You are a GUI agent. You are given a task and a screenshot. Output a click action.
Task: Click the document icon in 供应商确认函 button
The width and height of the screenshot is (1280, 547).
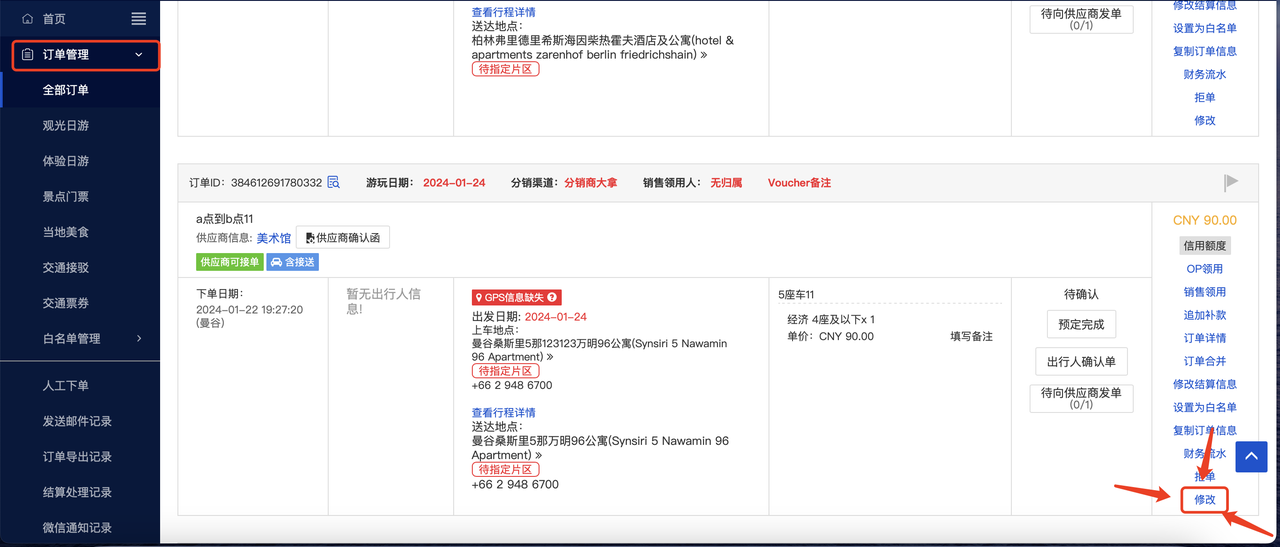click(x=310, y=238)
